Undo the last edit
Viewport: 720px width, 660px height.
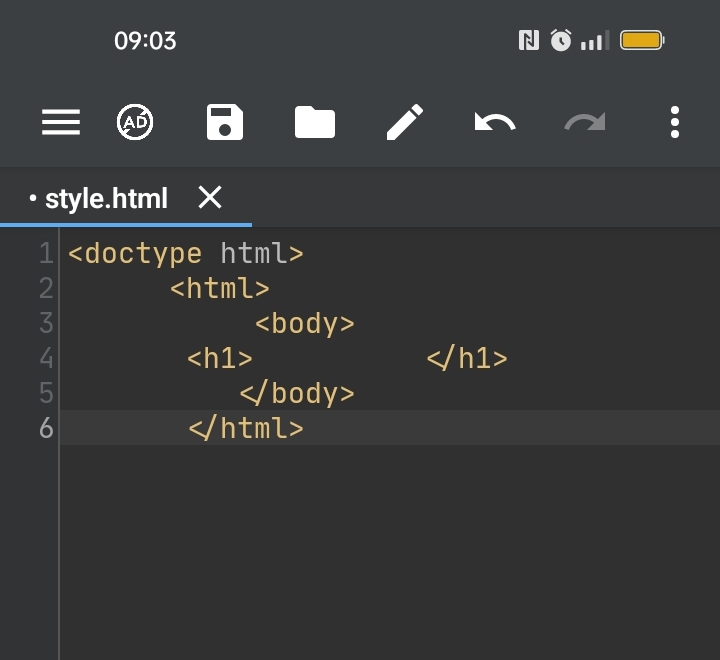coord(495,123)
